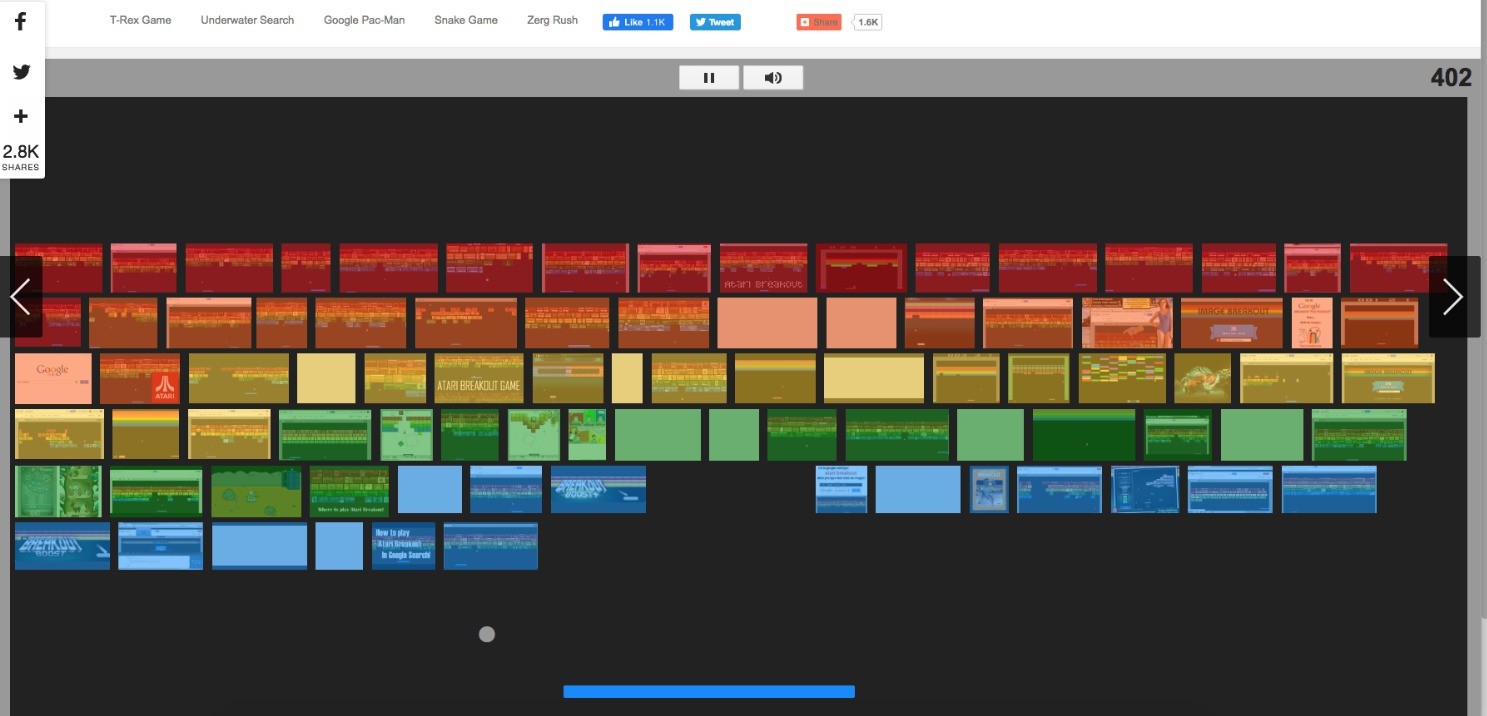
Task: Click the Facebook Like 1.1K button
Action: tap(638, 22)
